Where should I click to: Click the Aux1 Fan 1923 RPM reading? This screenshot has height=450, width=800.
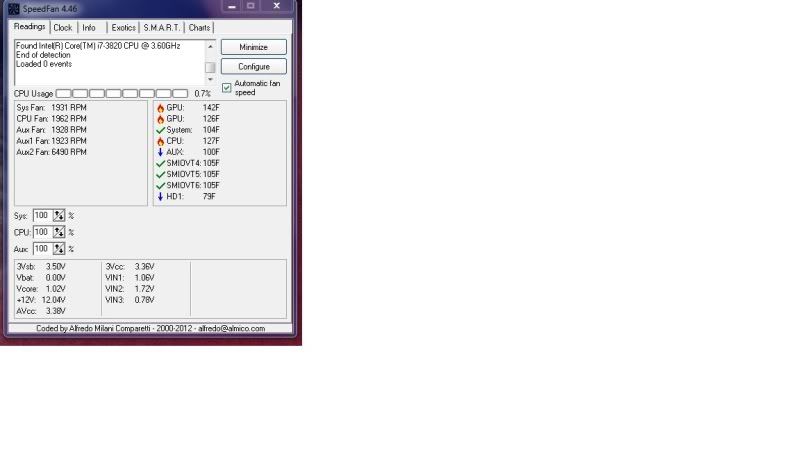(x=52, y=141)
